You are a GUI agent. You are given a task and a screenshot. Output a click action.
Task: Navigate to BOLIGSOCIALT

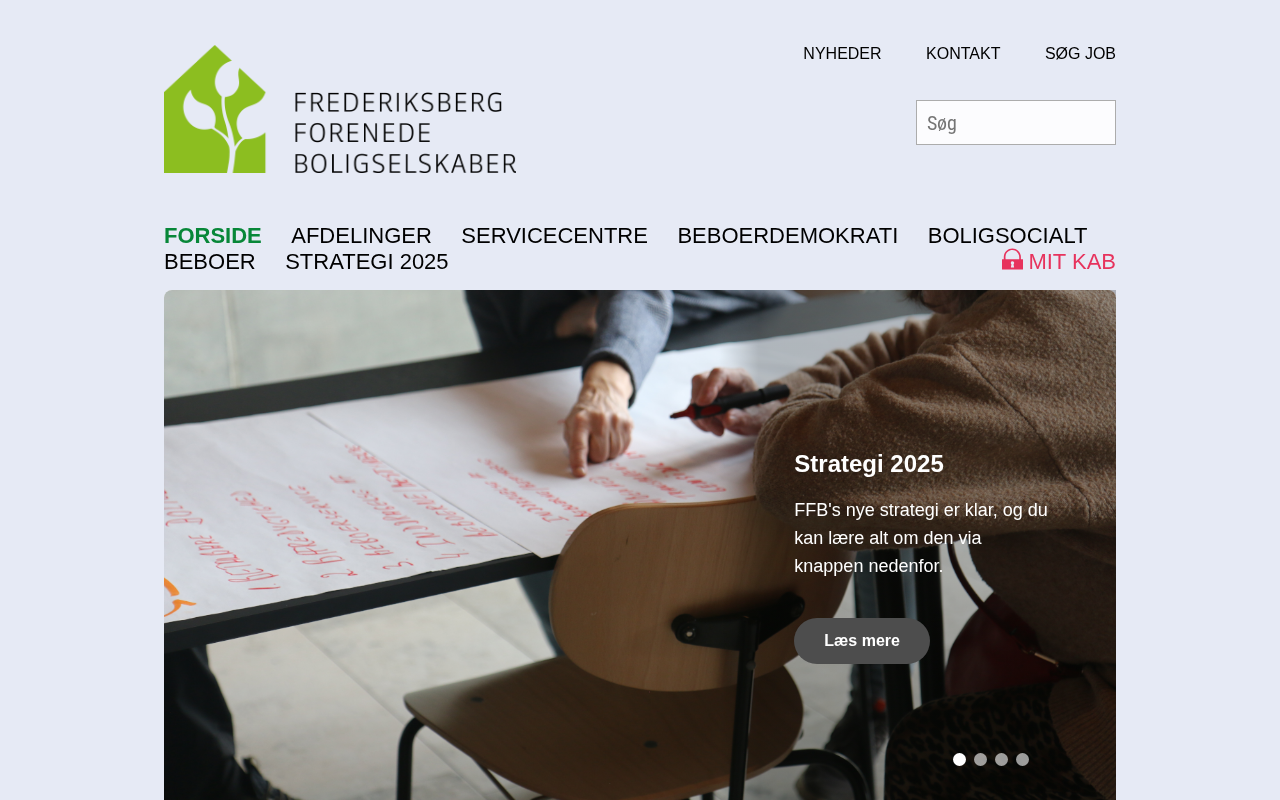pyautogui.click(x=1007, y=236)
